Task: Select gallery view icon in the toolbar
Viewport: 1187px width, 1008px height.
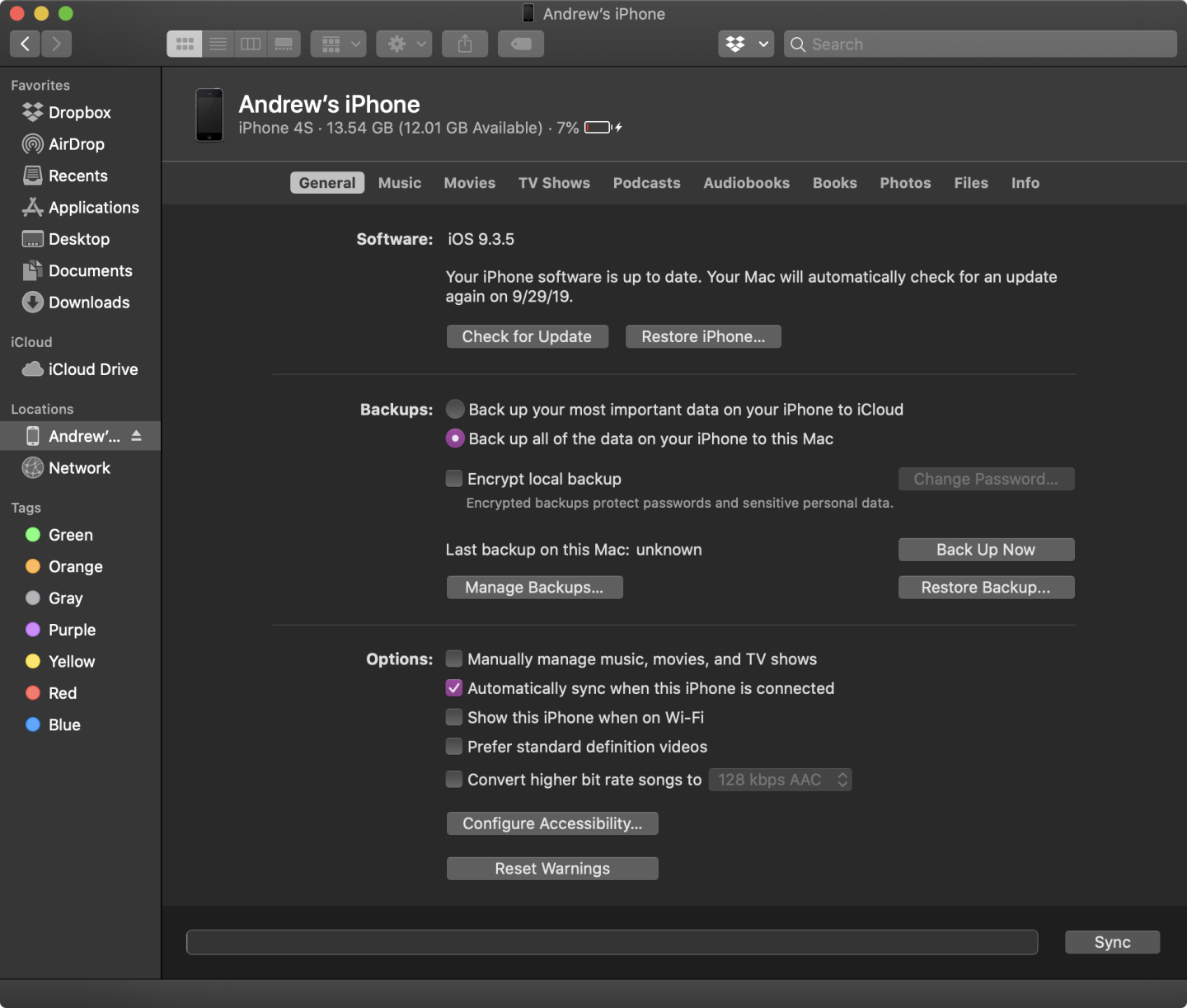Action: 284,44
